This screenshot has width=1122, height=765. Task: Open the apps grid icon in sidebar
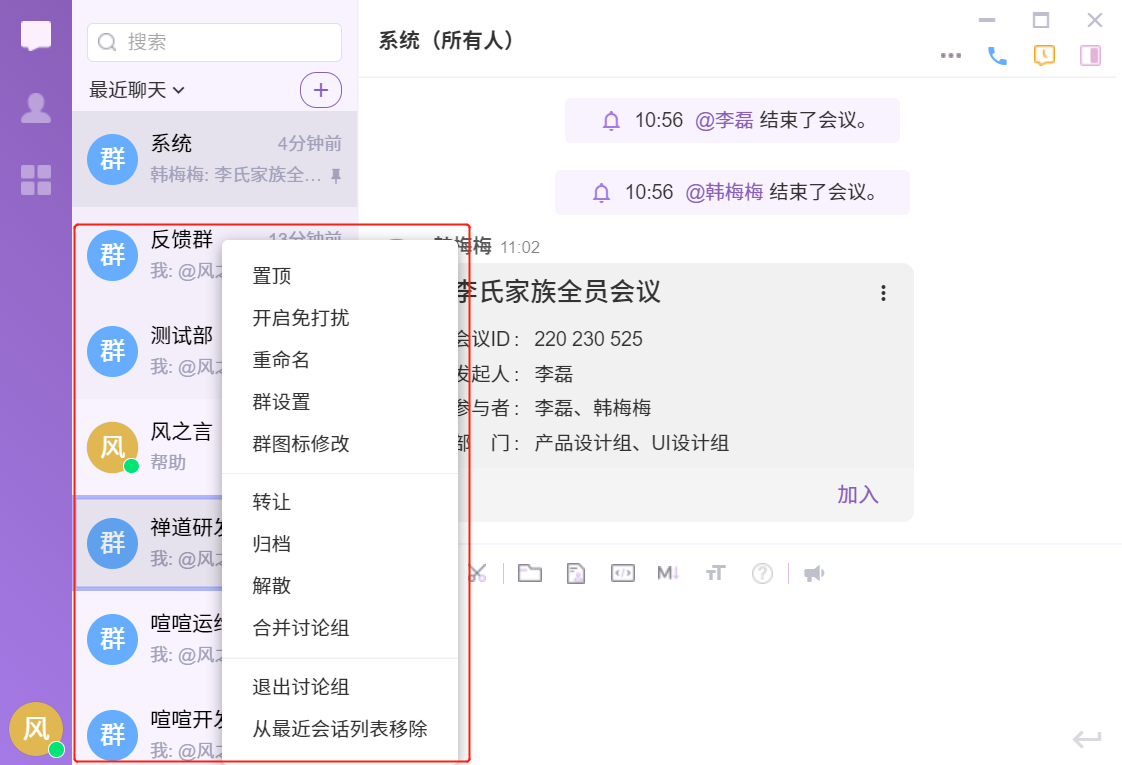(x=36, y=180)
